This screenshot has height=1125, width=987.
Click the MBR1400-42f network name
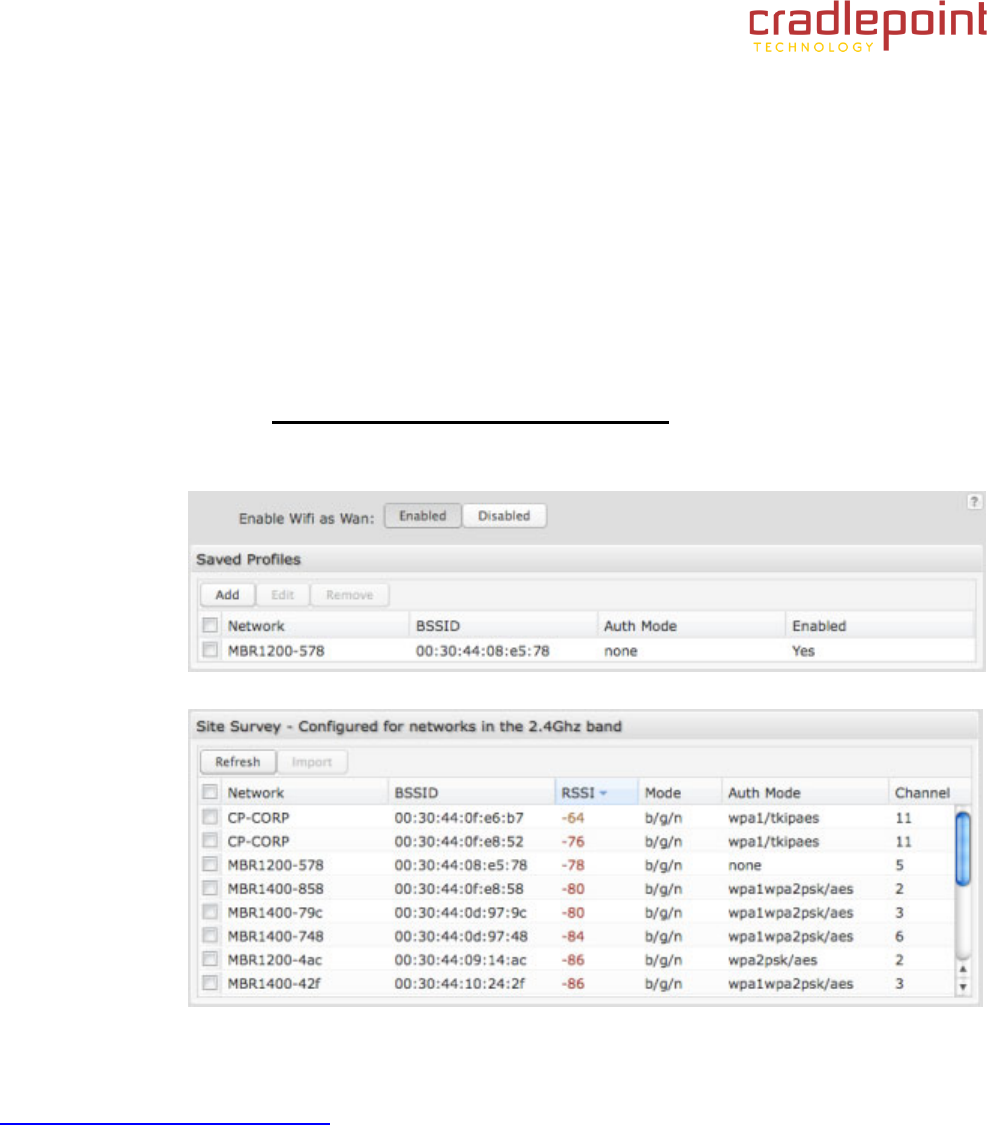(274, 984)
